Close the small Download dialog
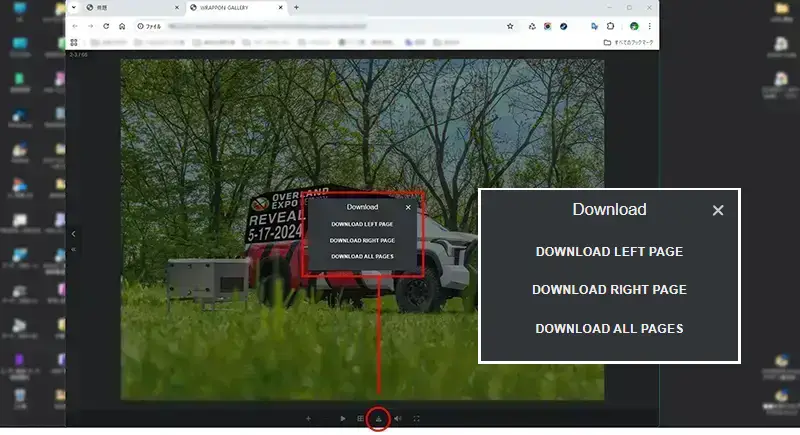Image resolution: width=800 pixels, height=435 pixels. pos(408,207)
